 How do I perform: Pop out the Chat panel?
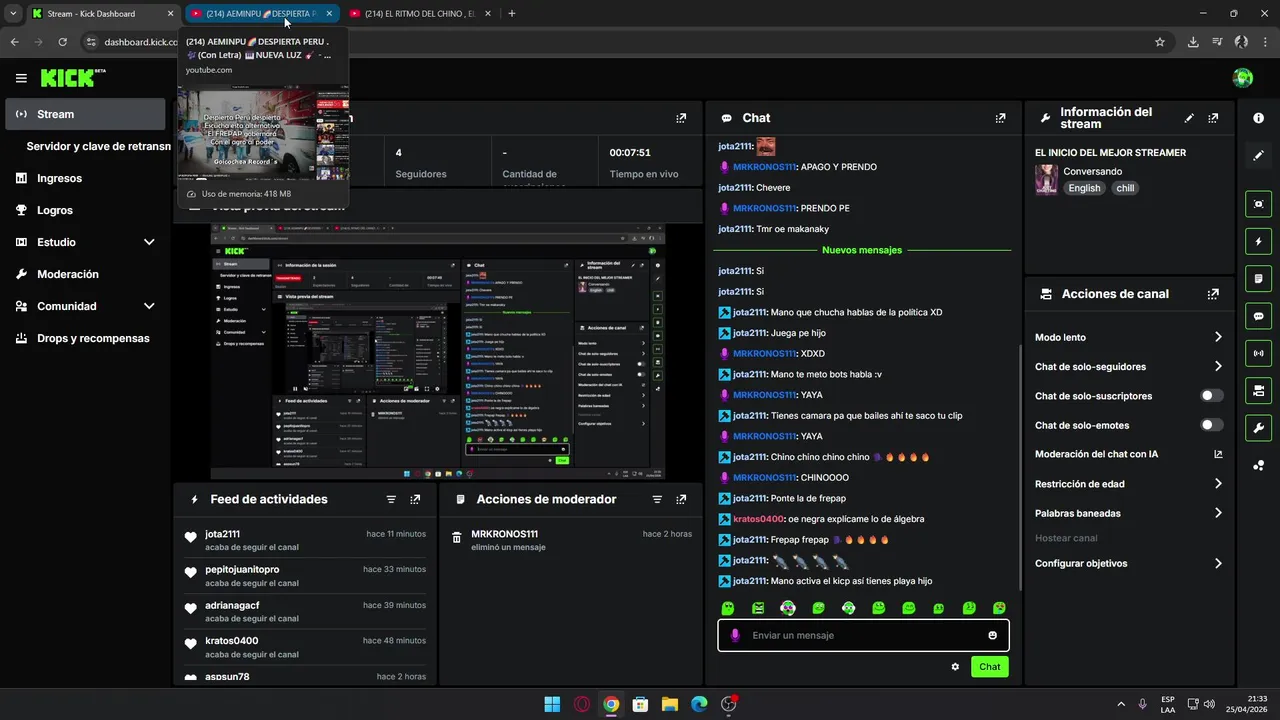click(1000, 118)
